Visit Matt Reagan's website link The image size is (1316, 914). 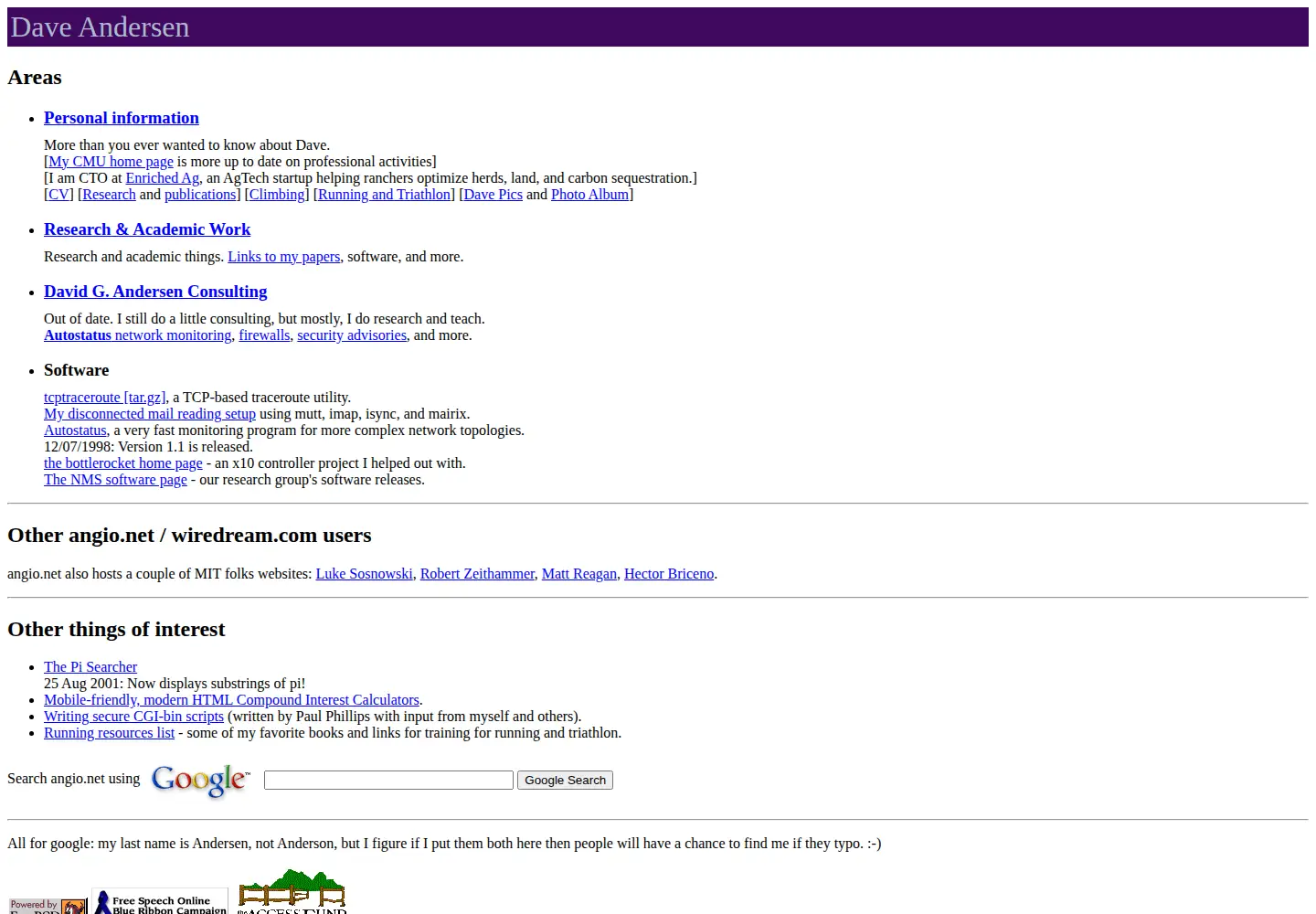coord(579,574)
